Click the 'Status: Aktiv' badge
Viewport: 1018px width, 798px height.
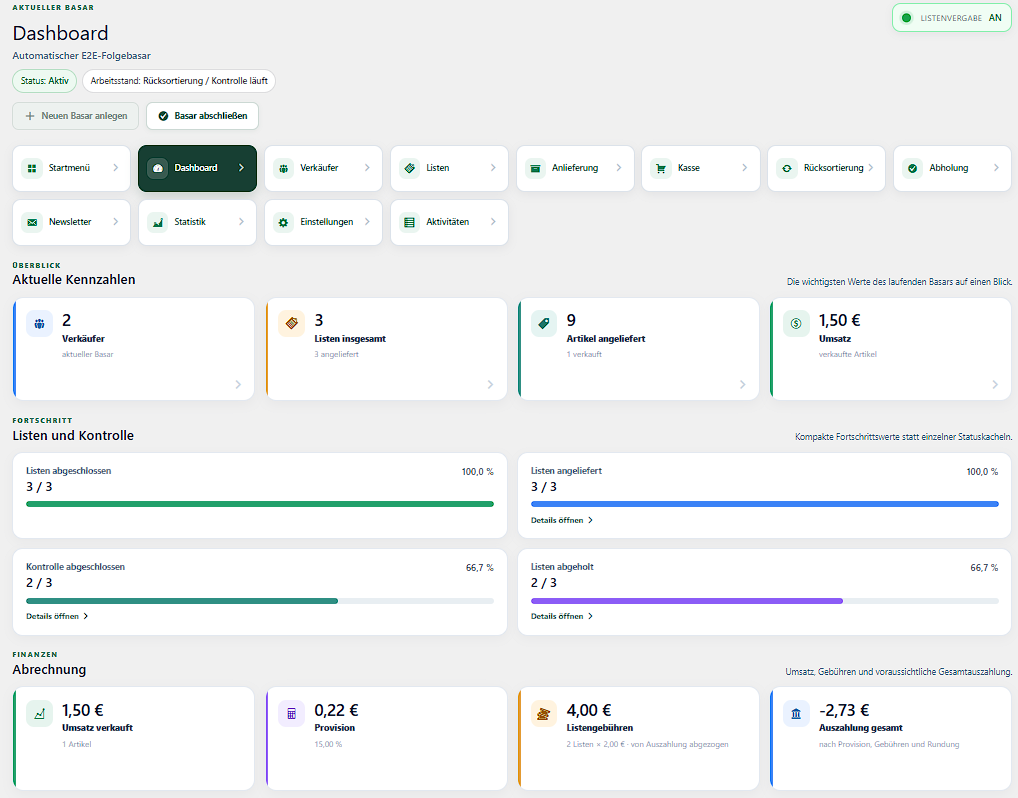tap(45, 81)
